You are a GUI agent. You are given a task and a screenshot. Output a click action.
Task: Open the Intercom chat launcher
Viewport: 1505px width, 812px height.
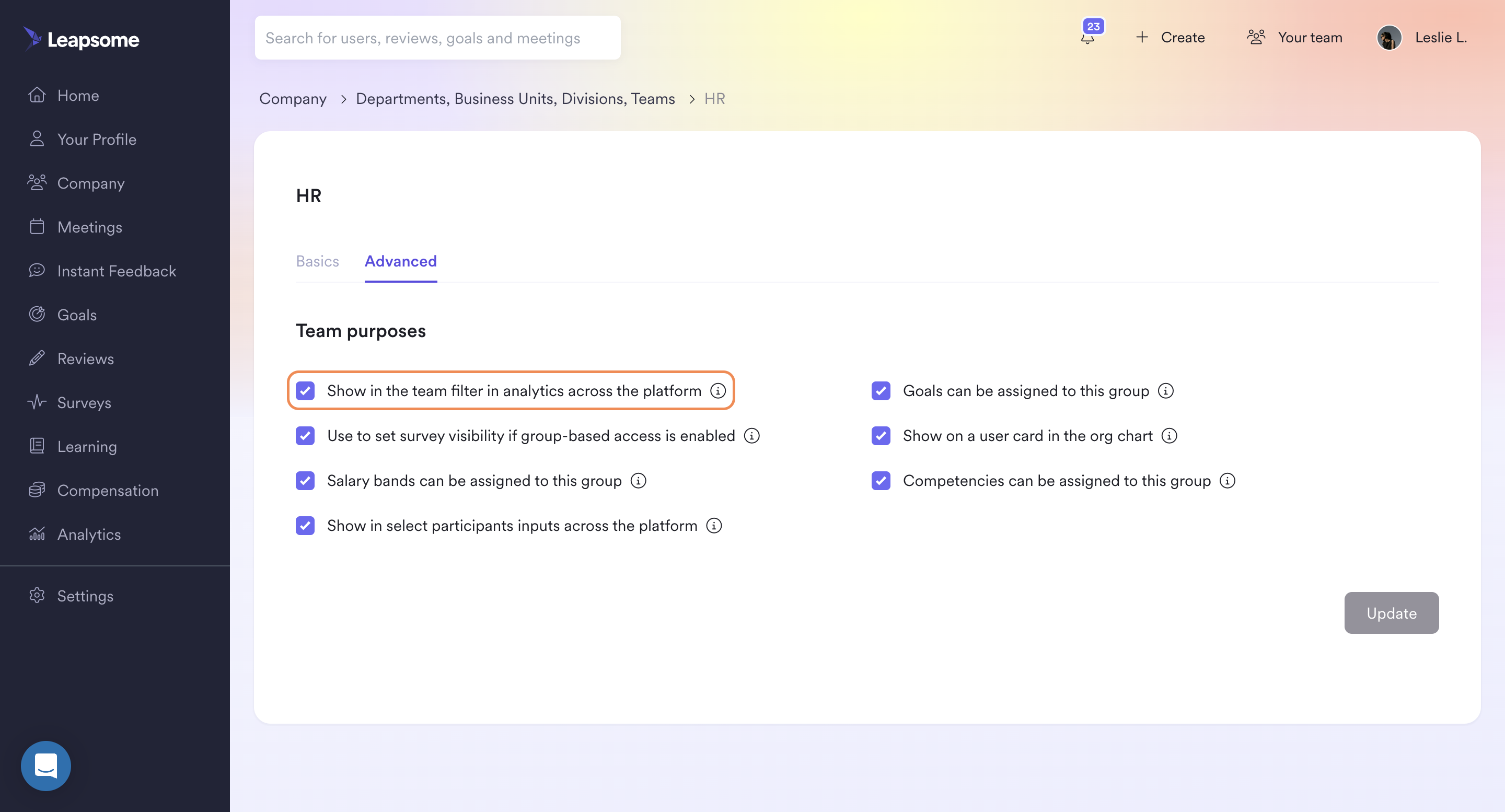[x=45, y=766]
